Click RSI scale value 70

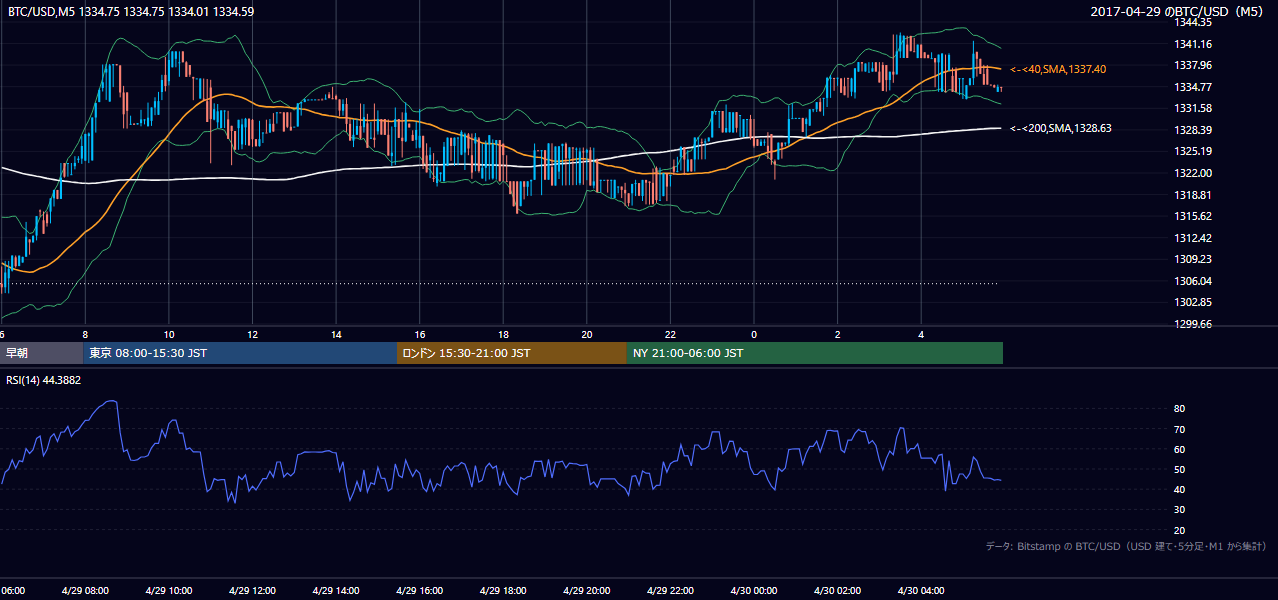[1180, 429]
